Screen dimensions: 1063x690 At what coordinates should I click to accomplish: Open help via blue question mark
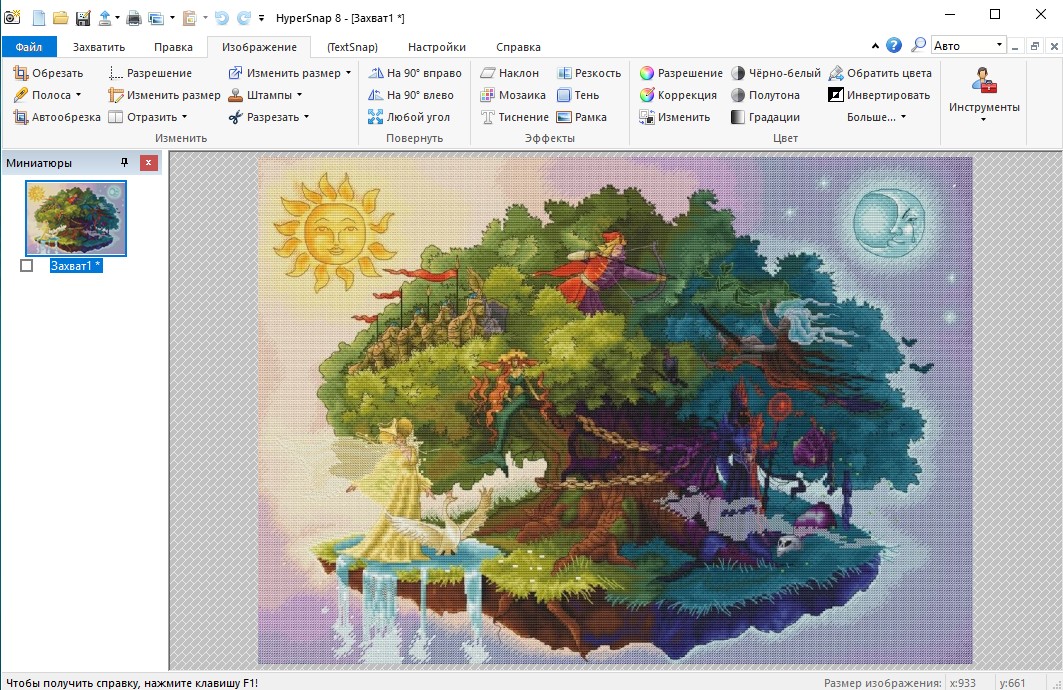(x=894, y=45)
